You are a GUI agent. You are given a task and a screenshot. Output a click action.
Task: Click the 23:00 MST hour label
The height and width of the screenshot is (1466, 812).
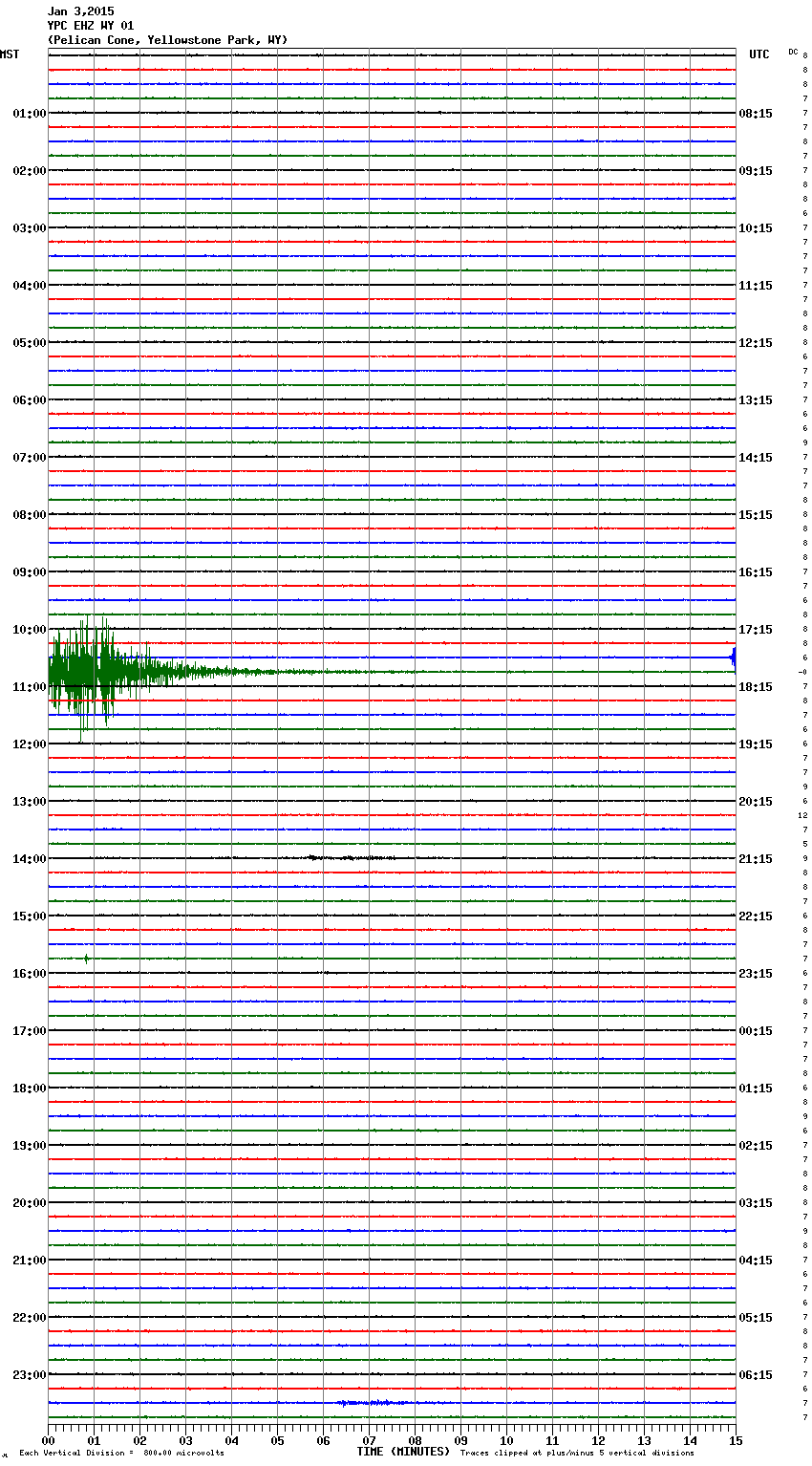click(29, 1375)
